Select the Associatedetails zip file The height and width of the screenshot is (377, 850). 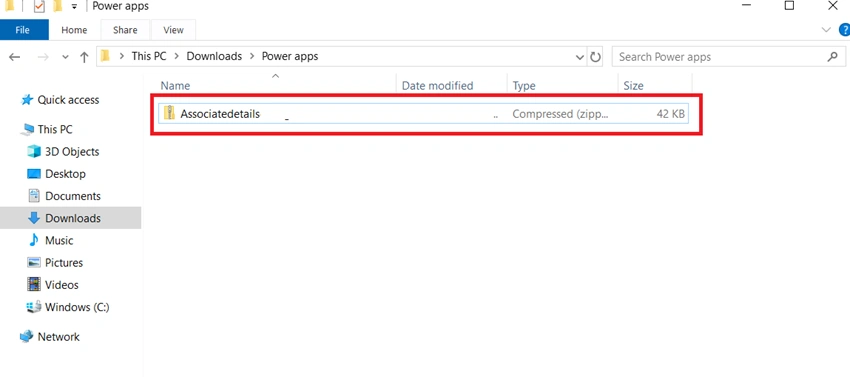click(424, 114)
